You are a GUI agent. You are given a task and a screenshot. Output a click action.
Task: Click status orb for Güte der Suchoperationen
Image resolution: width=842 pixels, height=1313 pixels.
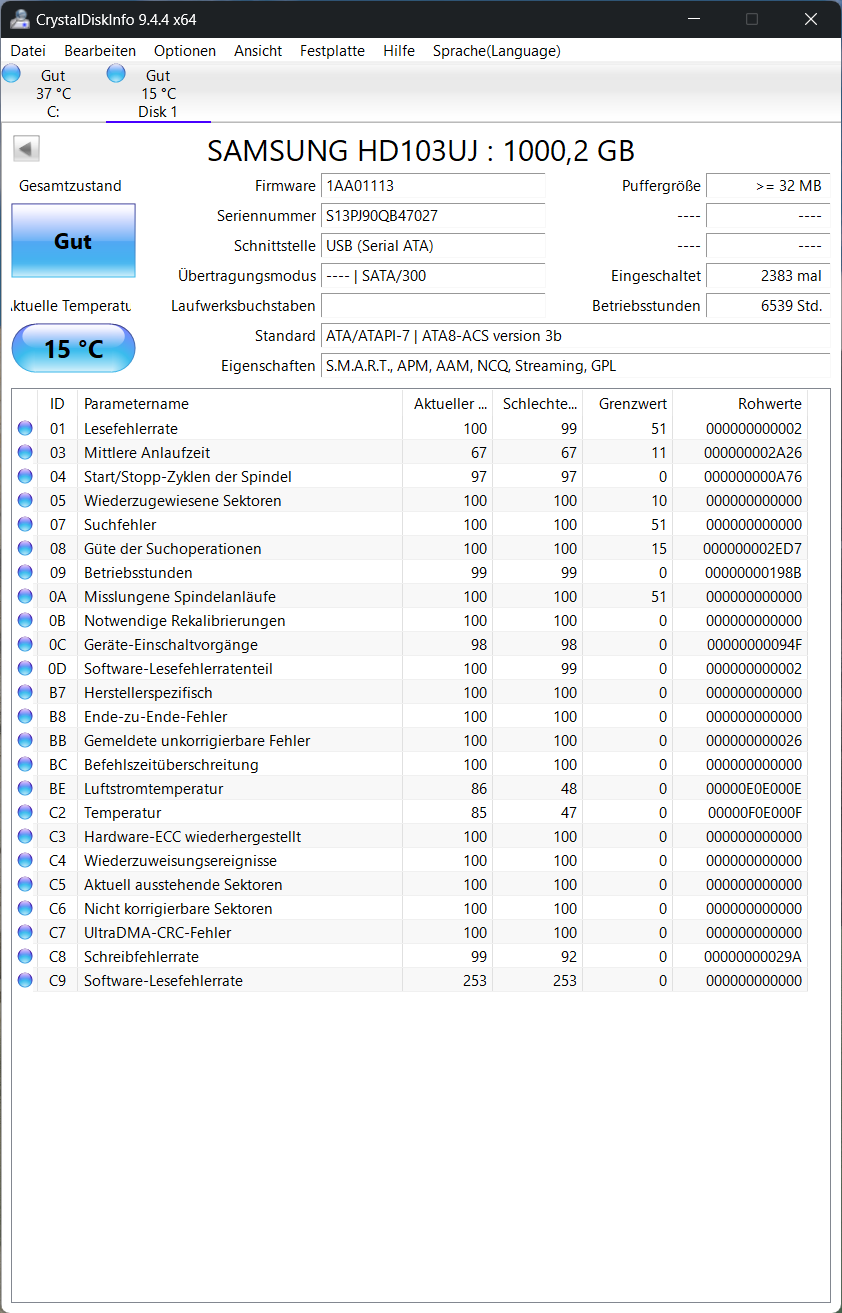tap(25, 548)
